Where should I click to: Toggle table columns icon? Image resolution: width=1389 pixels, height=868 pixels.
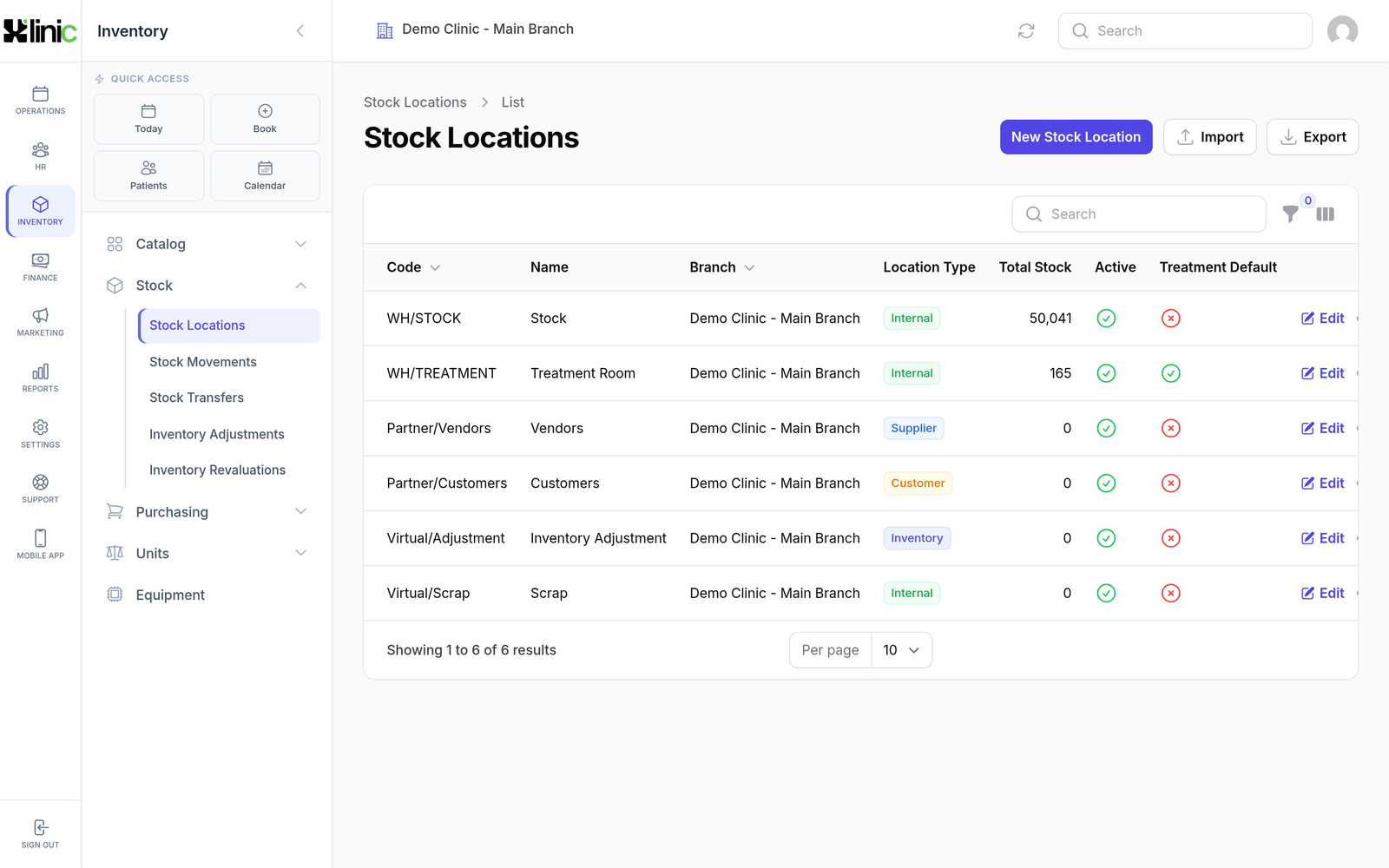(1325, 214)
